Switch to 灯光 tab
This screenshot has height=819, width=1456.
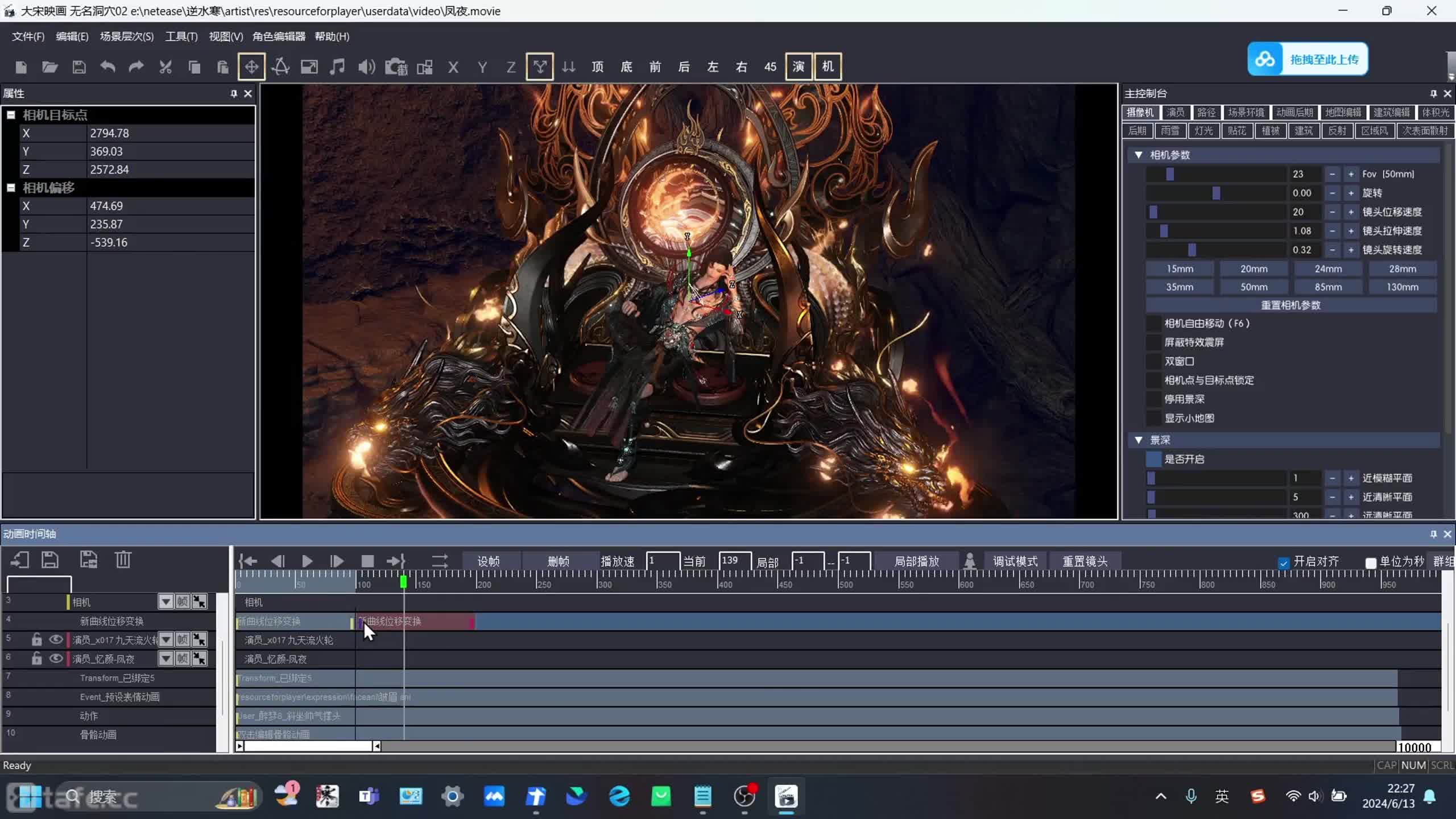coord(1203,131)
